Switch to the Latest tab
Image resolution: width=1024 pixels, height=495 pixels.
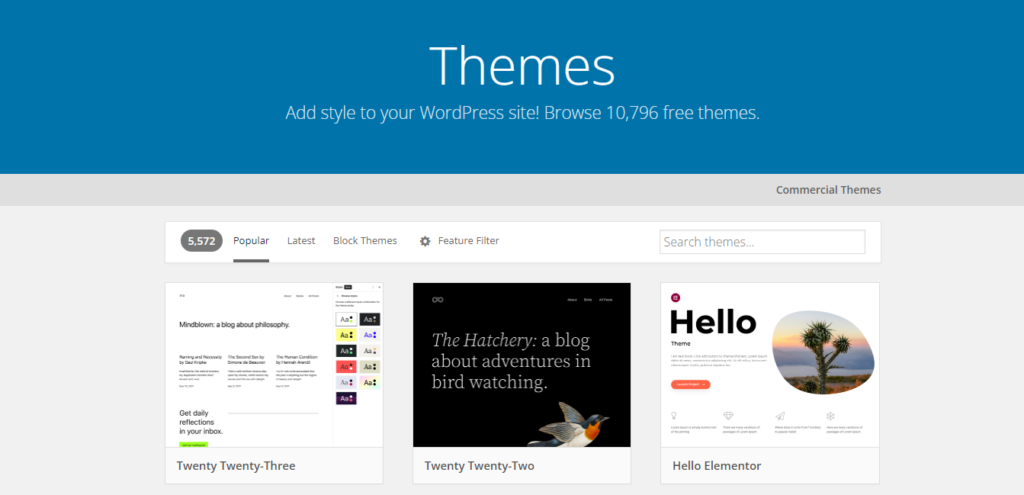(301, 241)
